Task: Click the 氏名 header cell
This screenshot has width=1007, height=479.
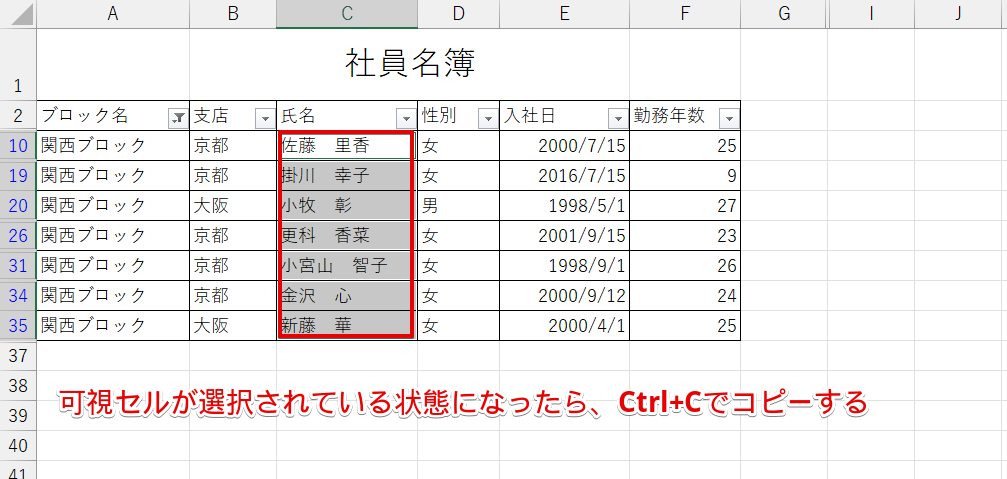Action: click(347, 116)
